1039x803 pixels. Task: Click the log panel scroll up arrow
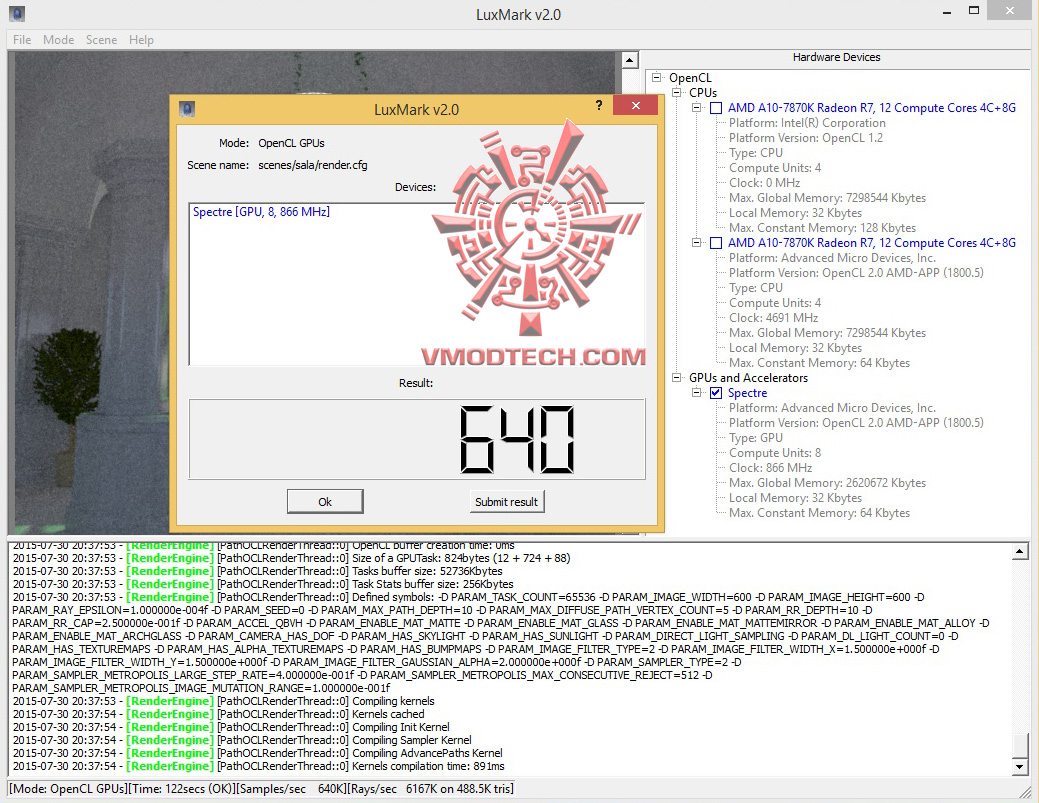[1020, 551]
